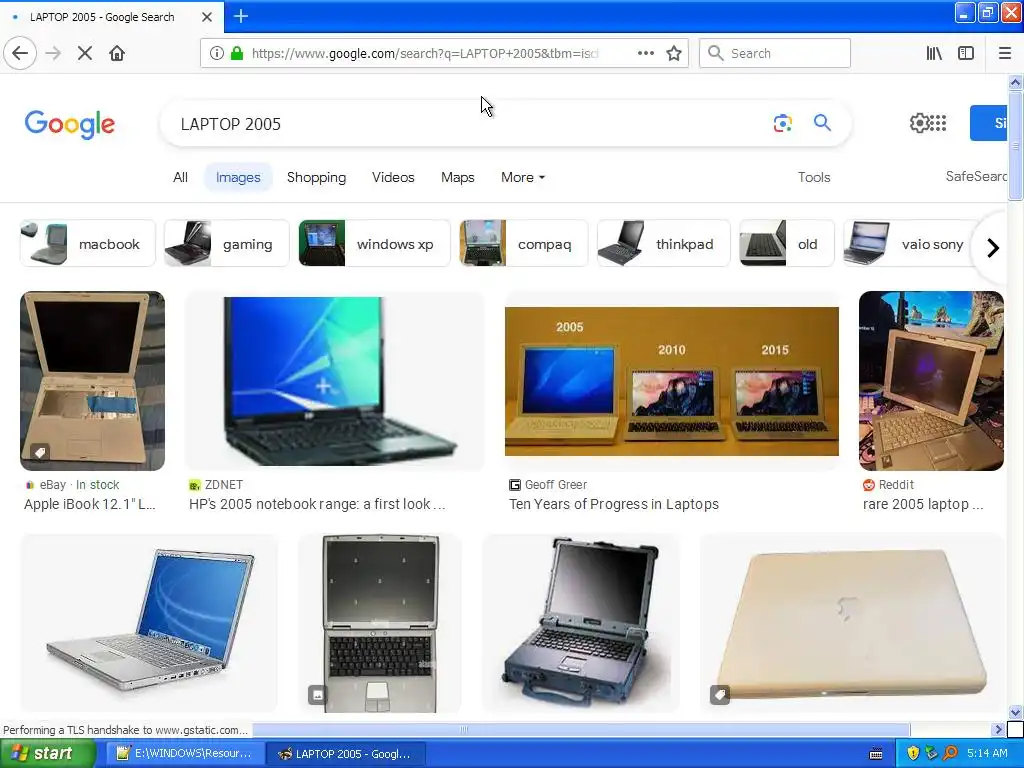The image size is (1024, 768).
Task: Open the rare 2005 laptop link
Action: [923, 504]
